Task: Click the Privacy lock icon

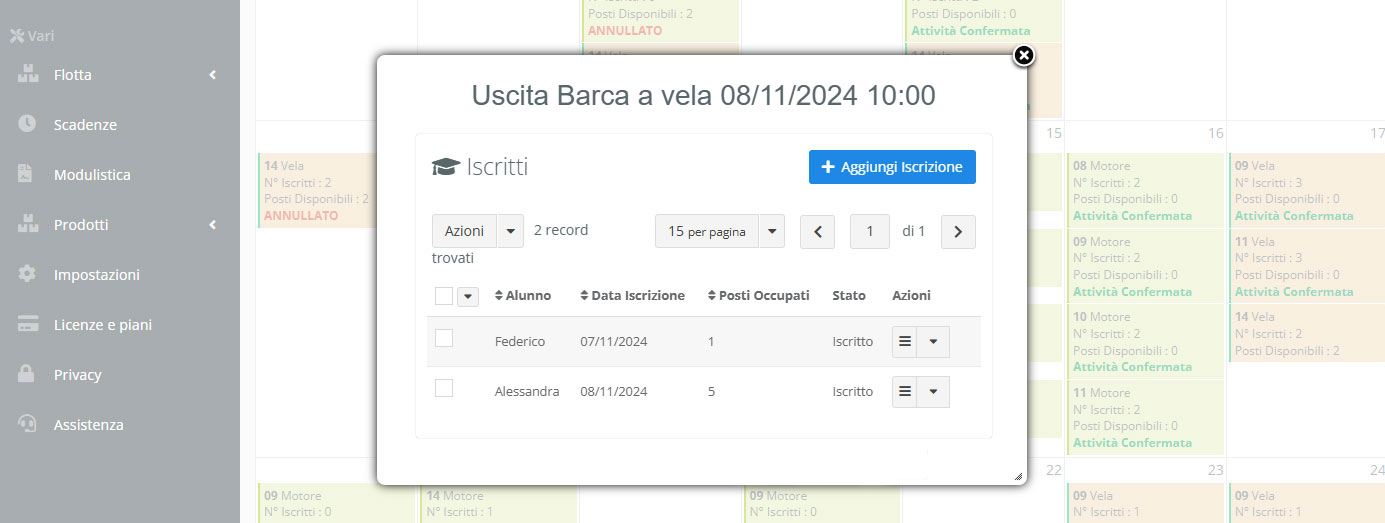Action: pos(27,374)
